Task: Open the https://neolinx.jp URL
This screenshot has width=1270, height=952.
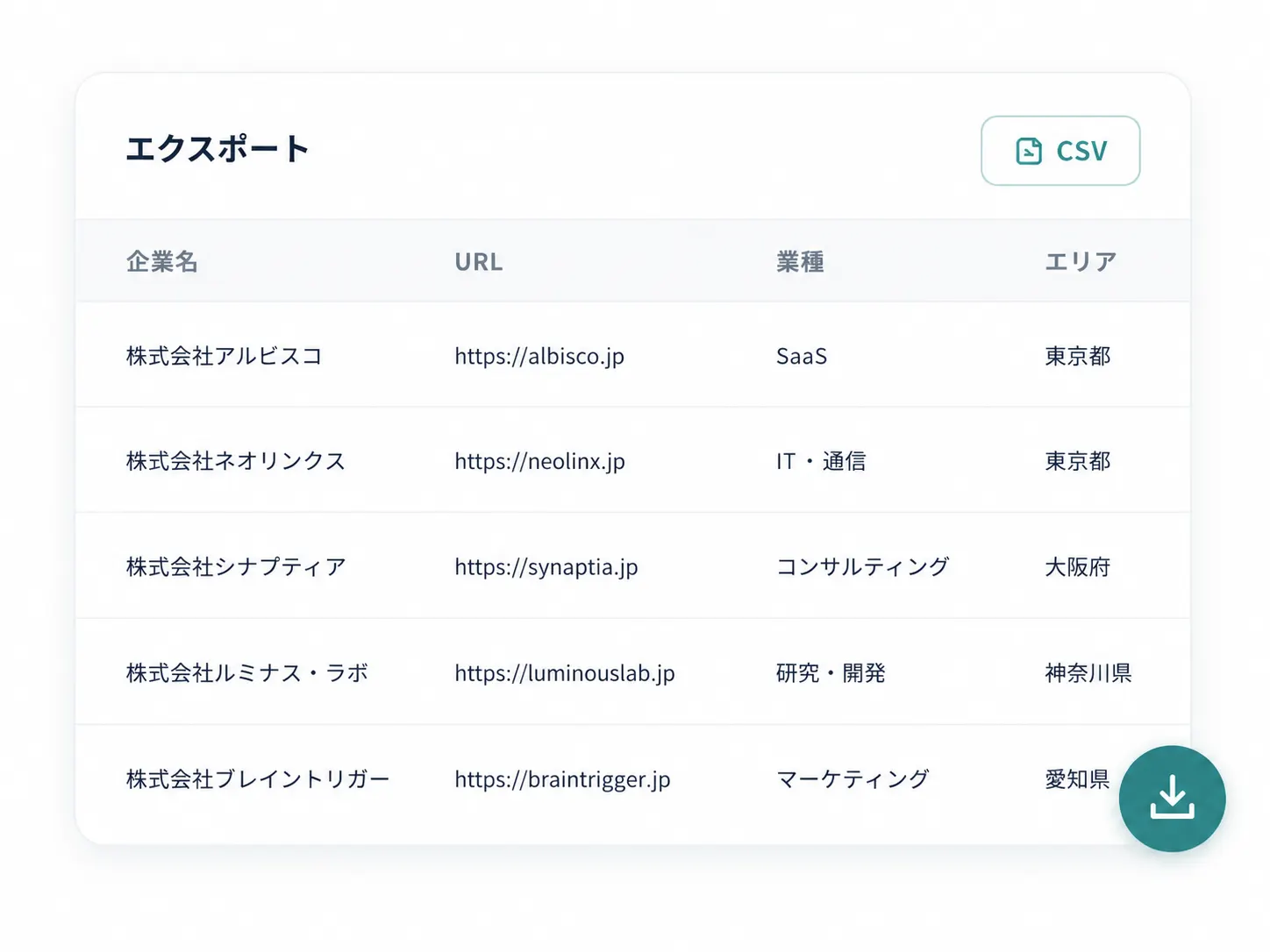Action: click(539, 462)
